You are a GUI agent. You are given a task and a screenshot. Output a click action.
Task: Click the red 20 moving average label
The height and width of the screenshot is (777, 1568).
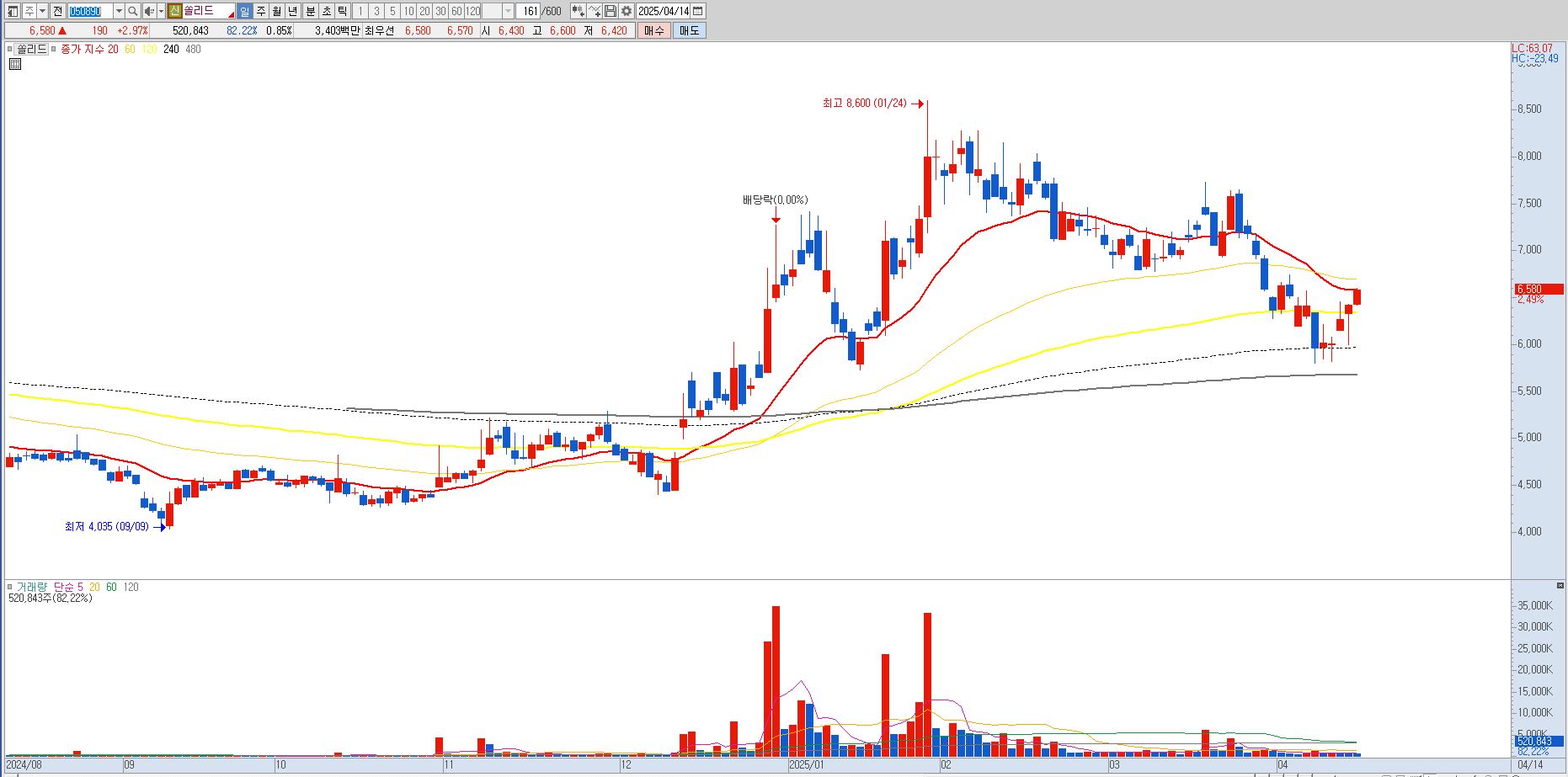point(113,49)
